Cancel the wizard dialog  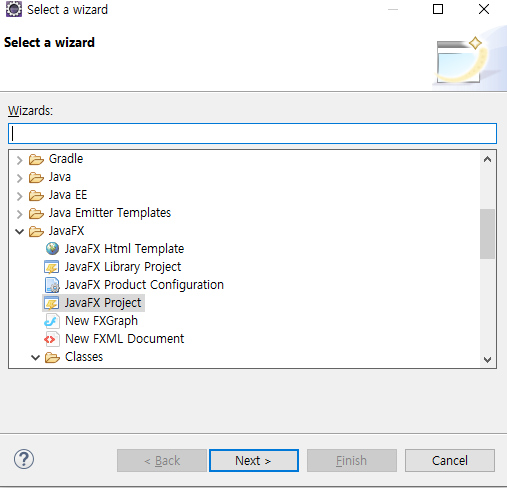pos(450,460)
